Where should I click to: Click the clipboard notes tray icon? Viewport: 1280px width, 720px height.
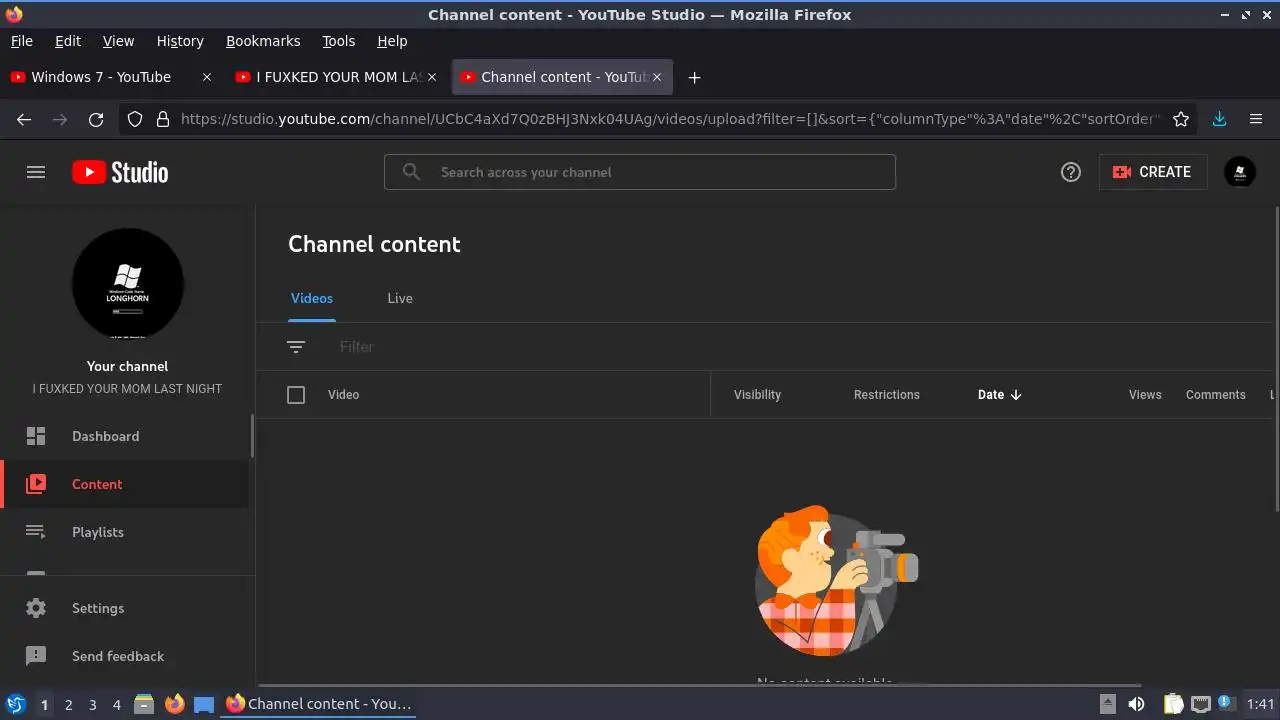[1173, 704]
